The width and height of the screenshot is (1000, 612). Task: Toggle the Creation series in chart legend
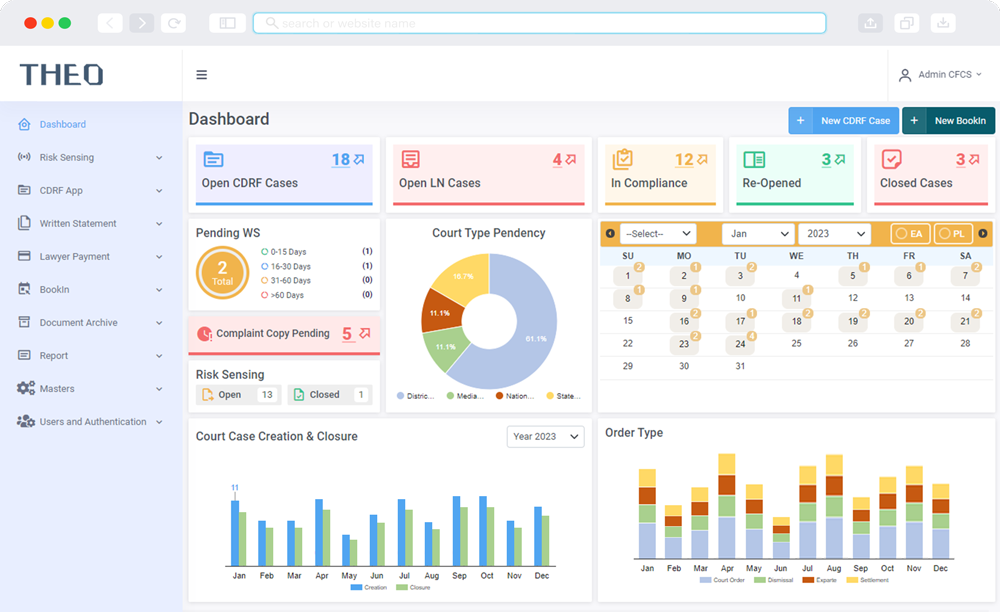click(369, 587)
